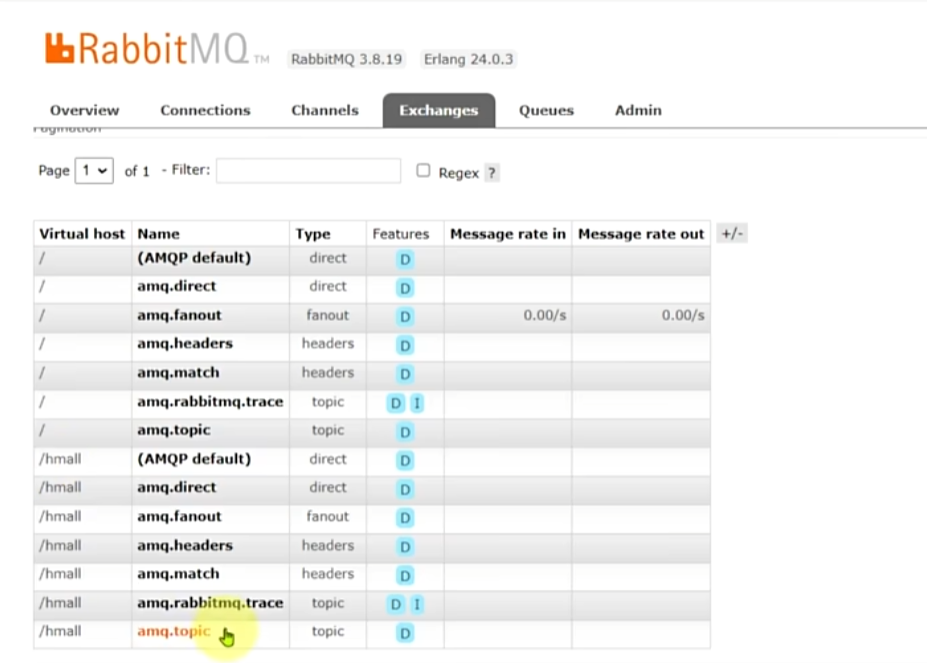Click the D durable badge for / amq.direct
The height and width of the screenshot is (663, 927).
click(x=405, y=288)
